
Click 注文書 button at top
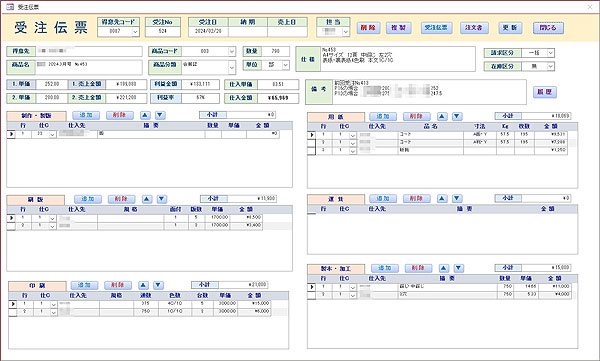coord(474,28)
